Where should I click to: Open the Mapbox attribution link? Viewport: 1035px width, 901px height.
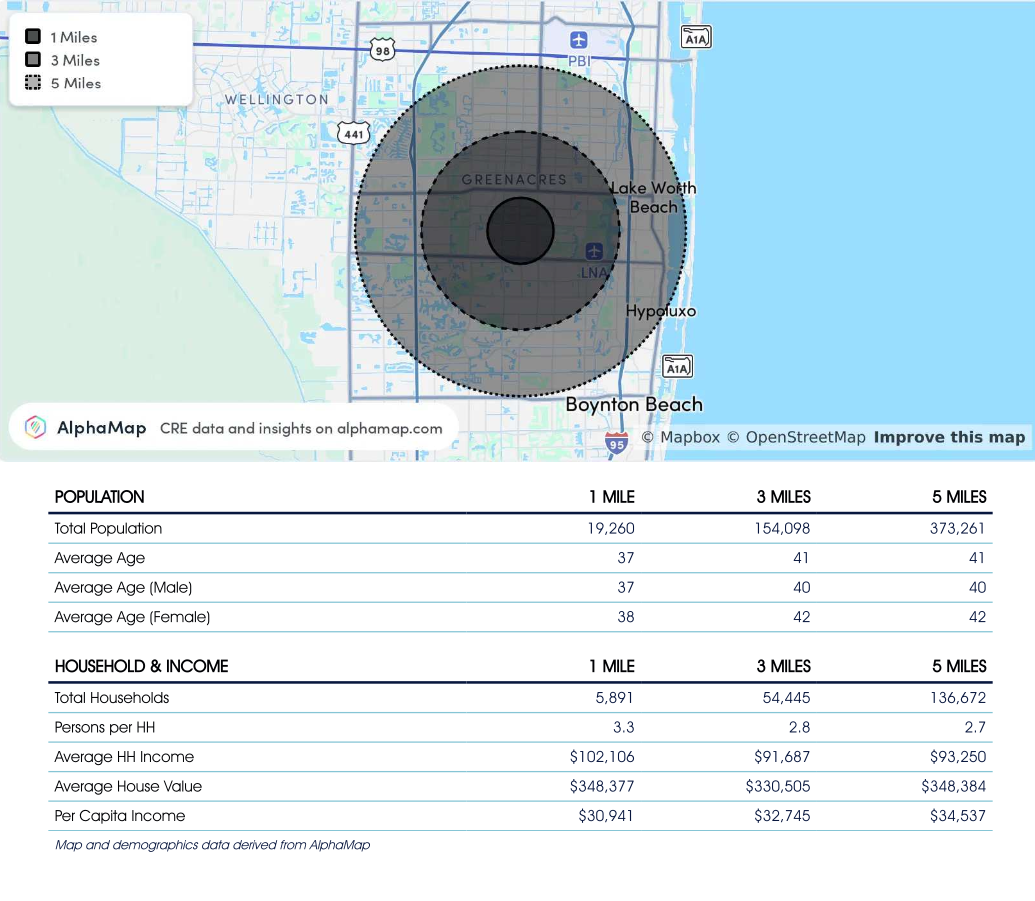click(x=680, y=437)
